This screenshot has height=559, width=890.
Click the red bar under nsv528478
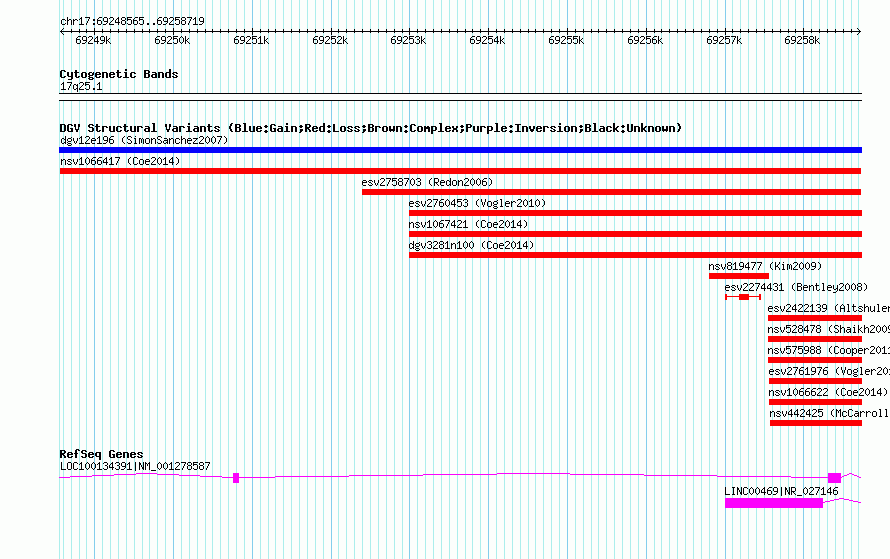coord(815,339)
